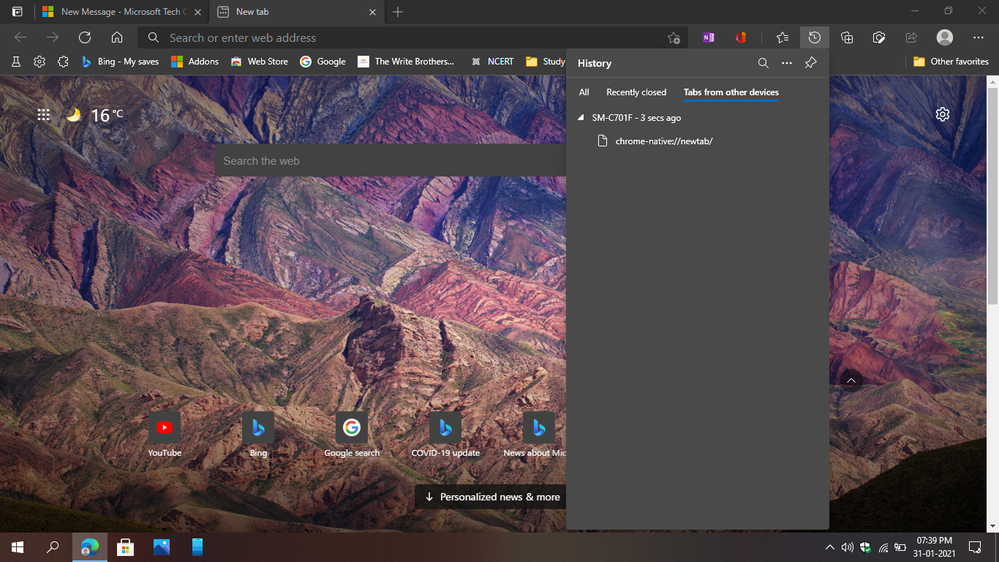
Task: Open the flask bookmark icon
Action: pyautogui.click(x=16, y=62)
